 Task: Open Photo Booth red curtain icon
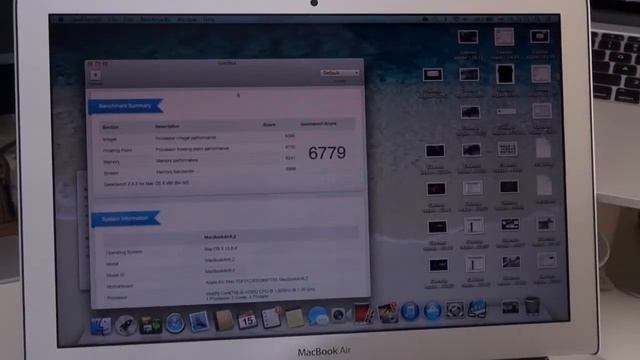364,314
